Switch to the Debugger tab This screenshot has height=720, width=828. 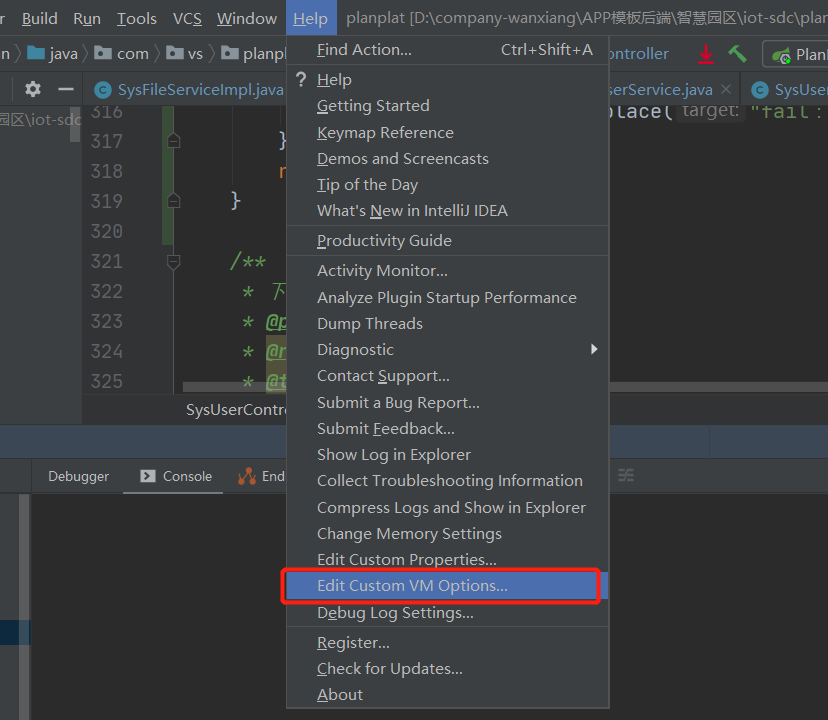click(x=79, y=476)
